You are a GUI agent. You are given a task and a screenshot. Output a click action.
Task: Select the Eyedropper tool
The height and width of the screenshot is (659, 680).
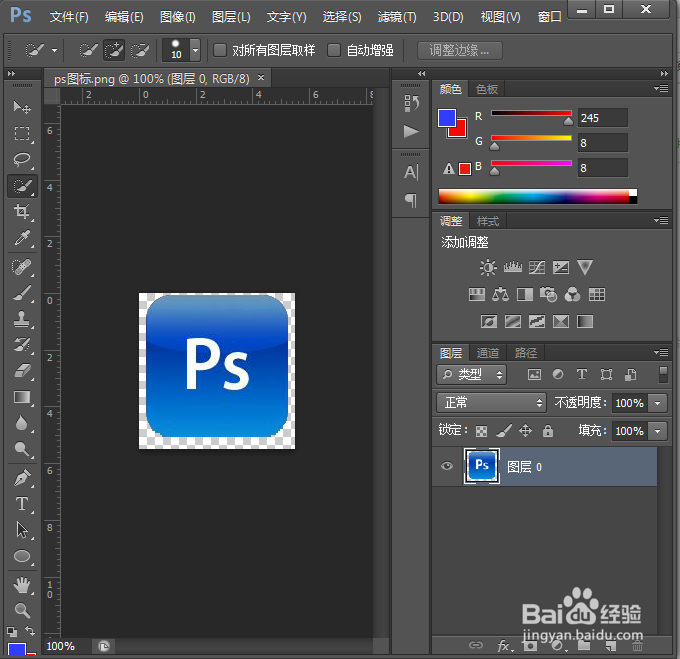tap(22, 238)
